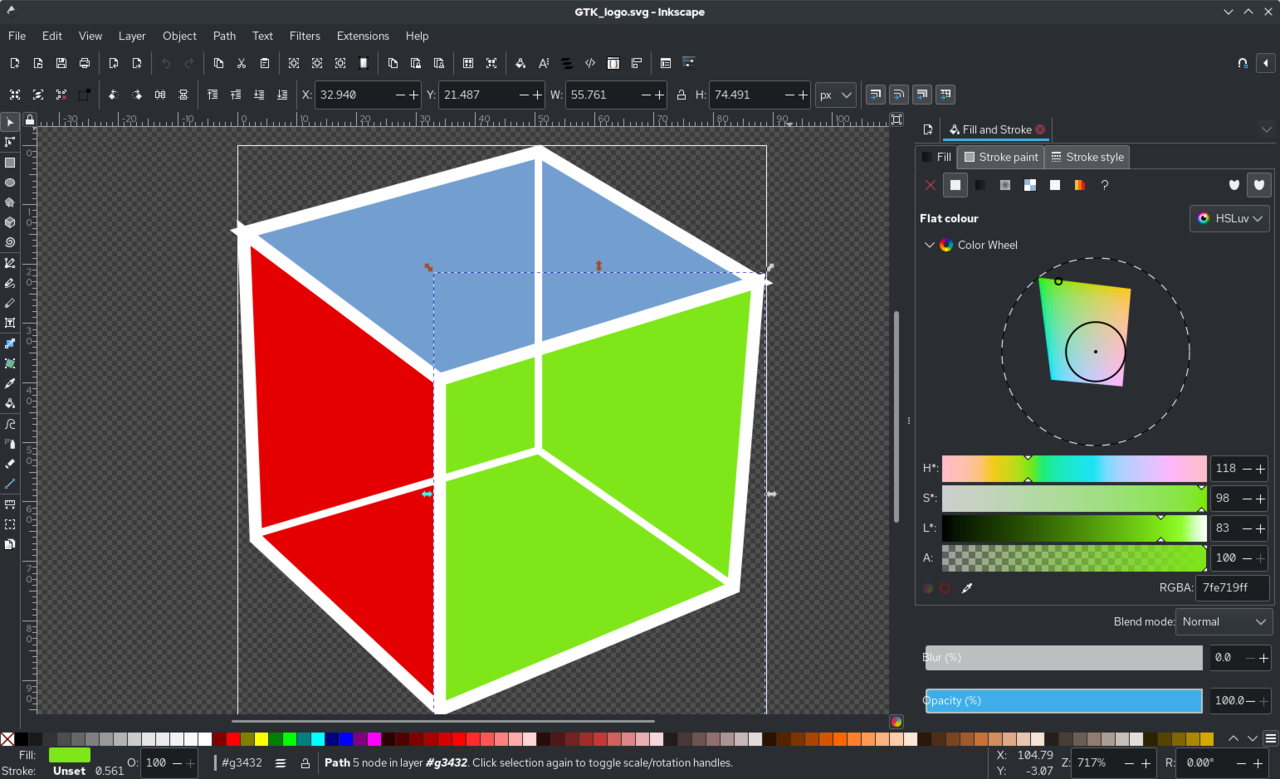Set fill to No paint (X)
The image size is (1280, 779).
[931, 185]
